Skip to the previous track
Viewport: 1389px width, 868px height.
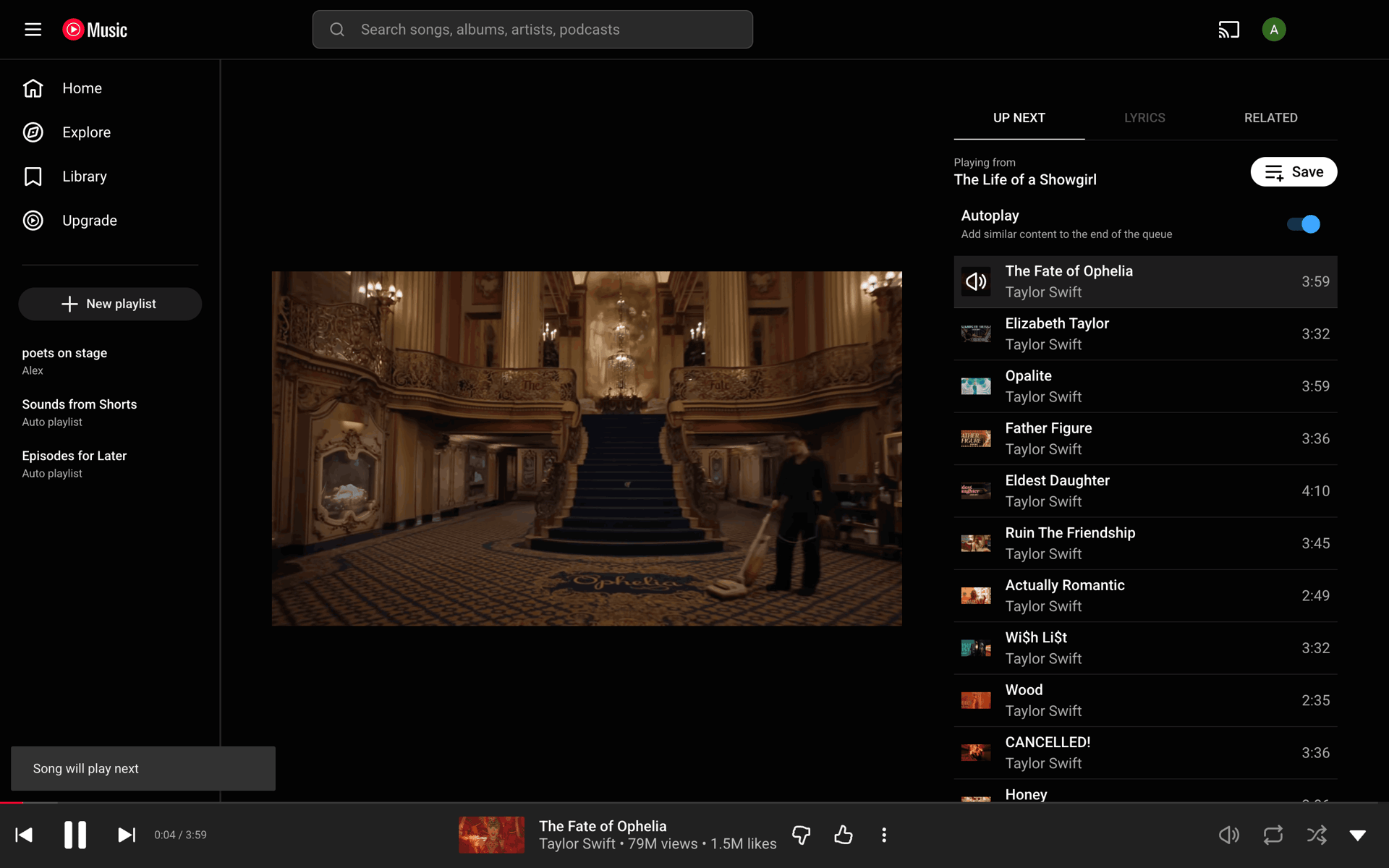[x=24, y=835]
